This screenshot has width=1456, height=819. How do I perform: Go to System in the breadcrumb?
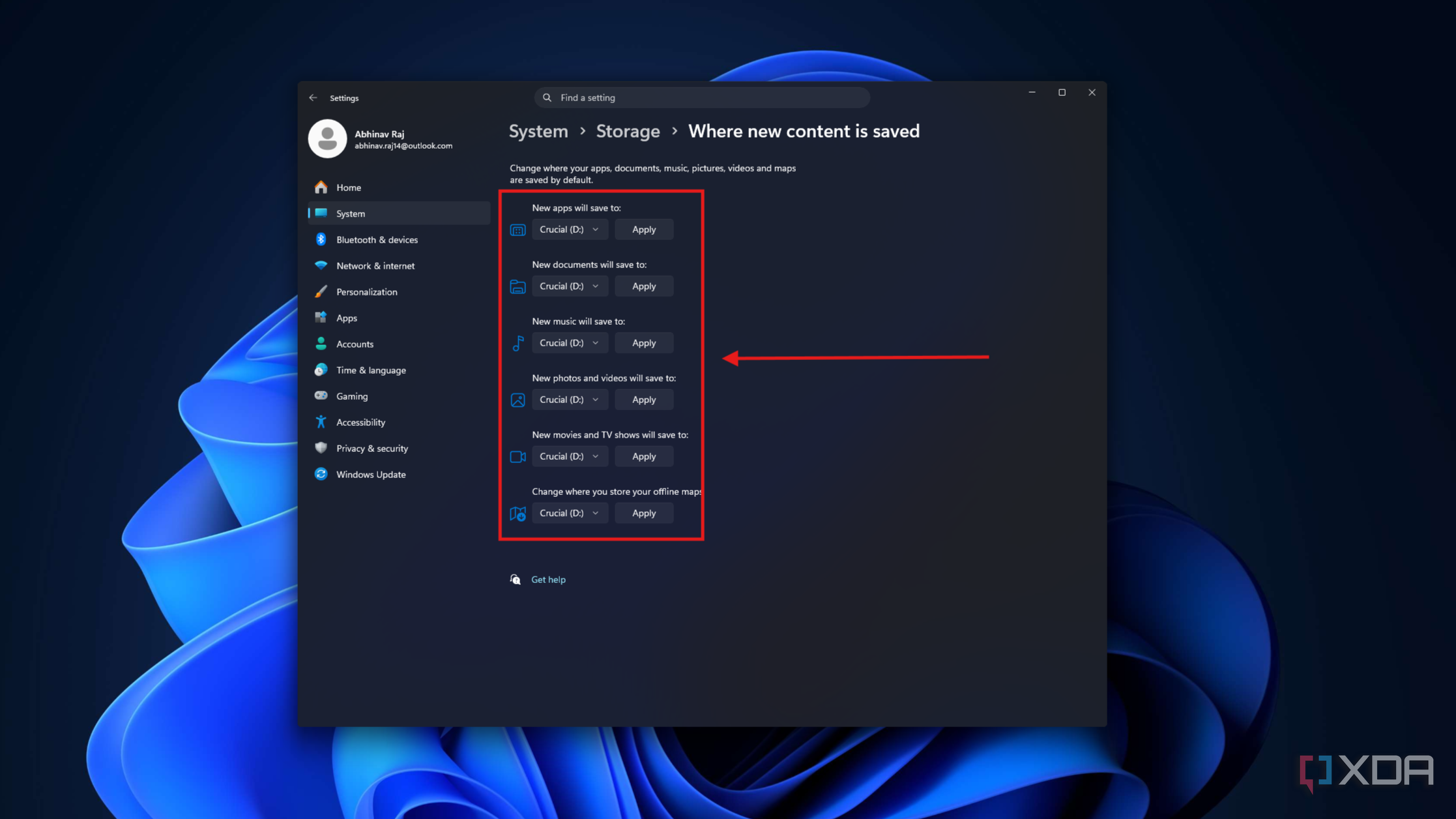tap(538, 132)
